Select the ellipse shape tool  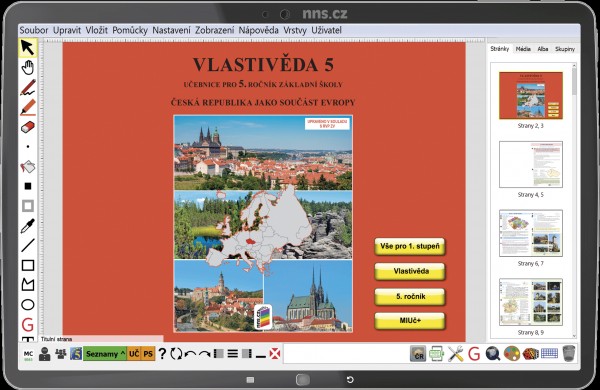pos(28,305)
